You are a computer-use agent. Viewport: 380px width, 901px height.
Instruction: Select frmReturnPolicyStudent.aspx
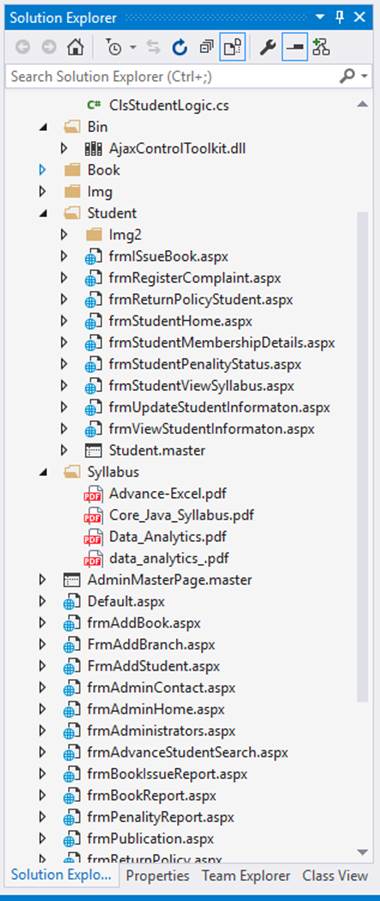pos(201,299)
